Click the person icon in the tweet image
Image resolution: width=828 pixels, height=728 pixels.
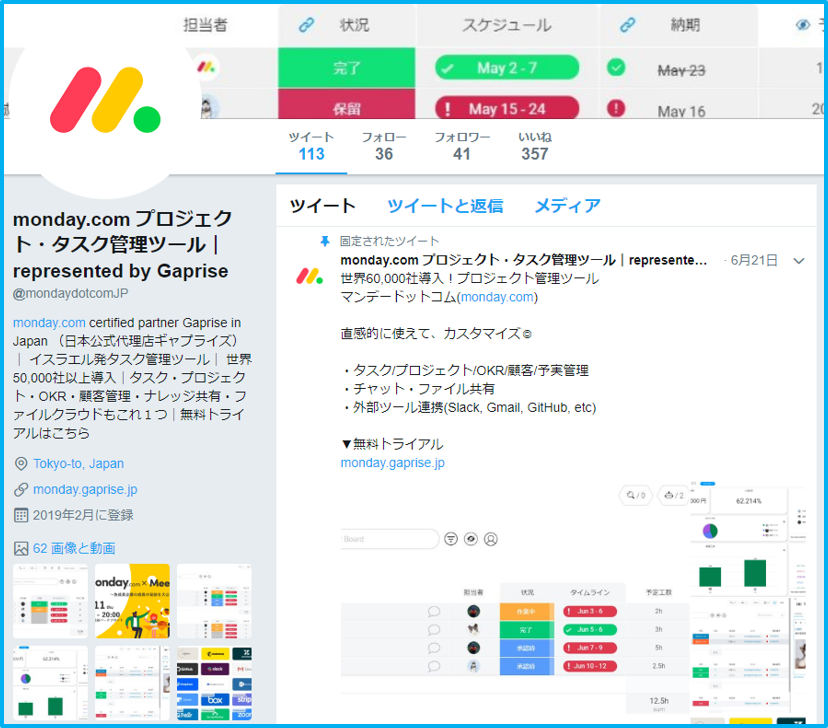click(491, 539)
